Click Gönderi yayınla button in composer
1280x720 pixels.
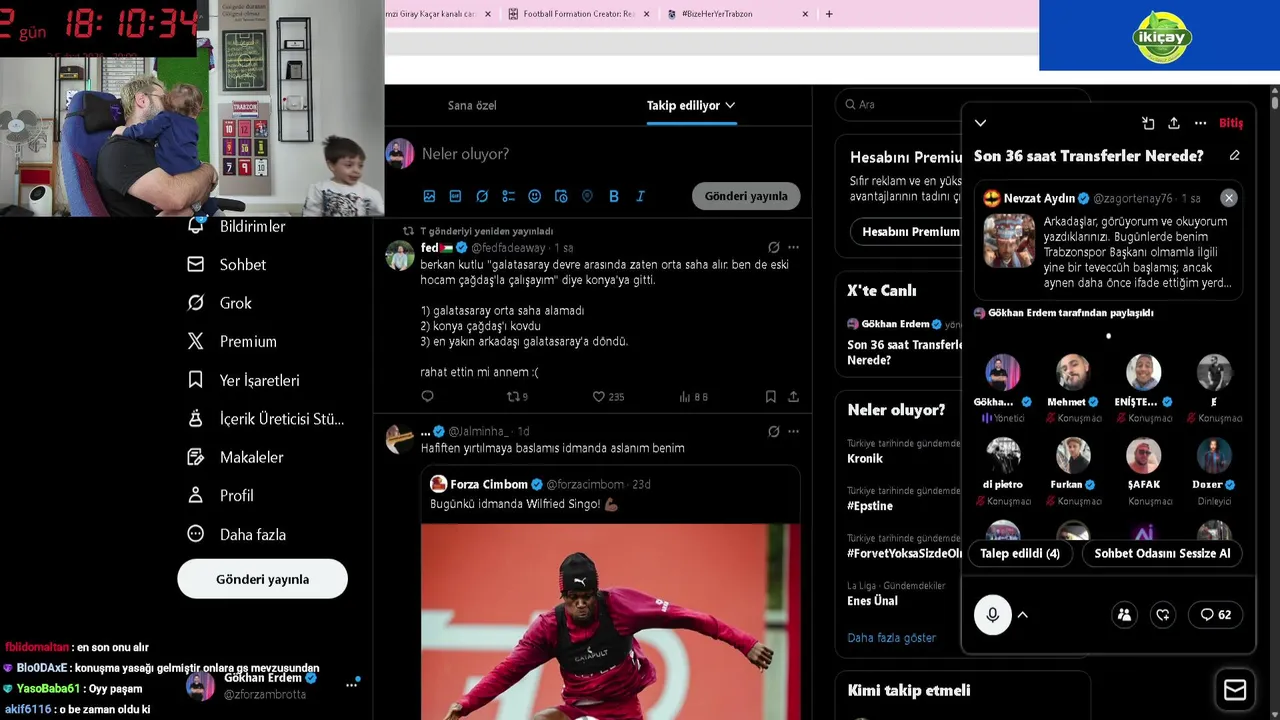746,196
